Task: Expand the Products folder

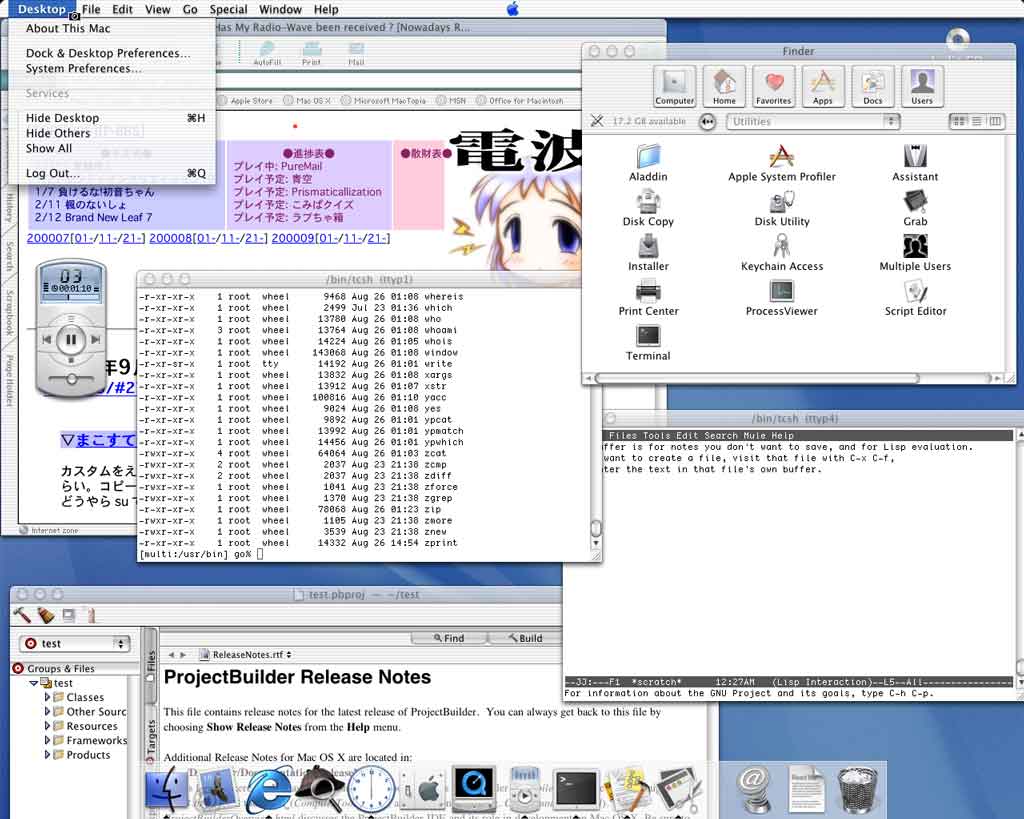Action: pos(47,755)
